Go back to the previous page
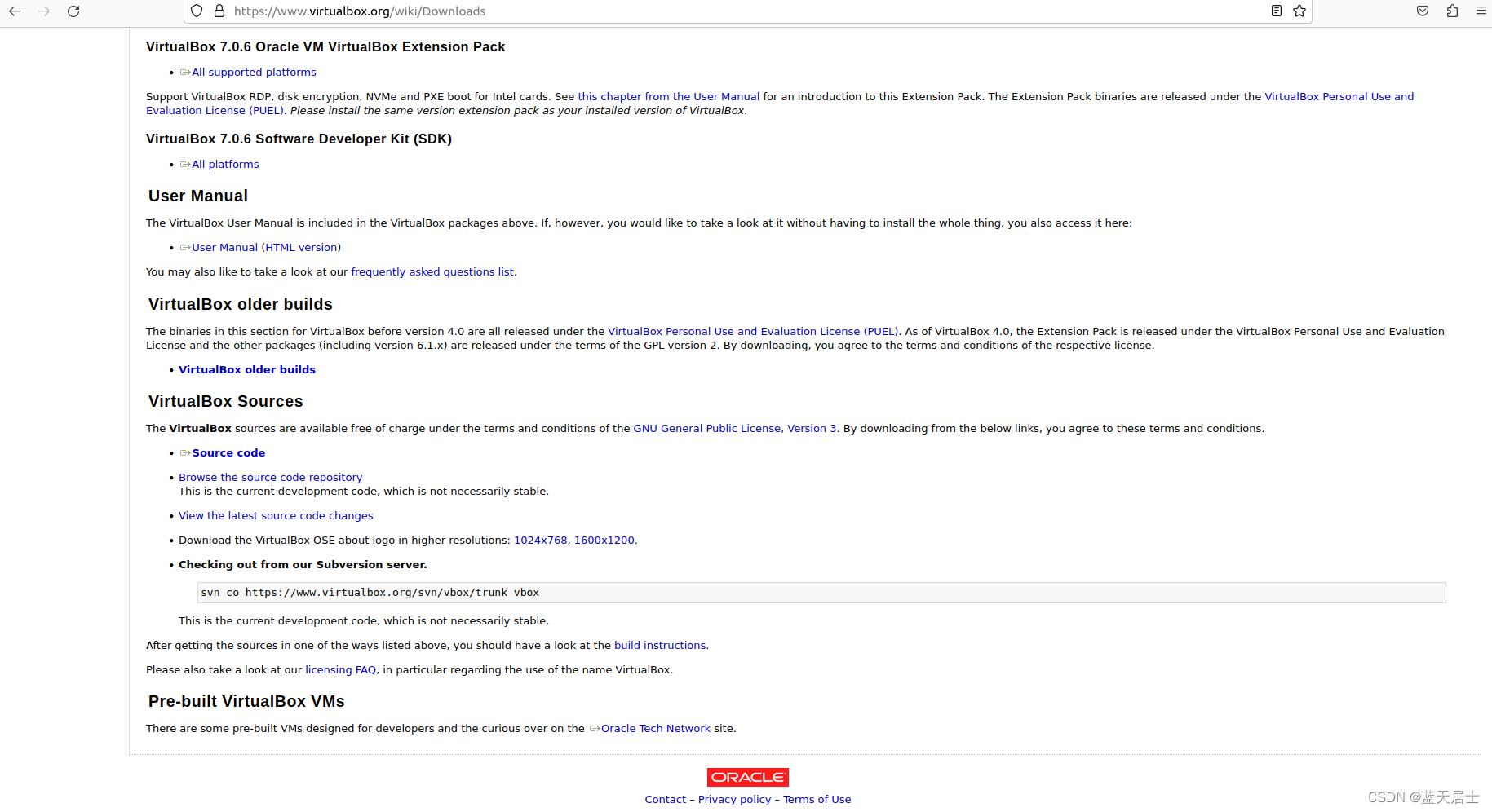The height and width of the screenshot is (812, 1492). (15, 11)
